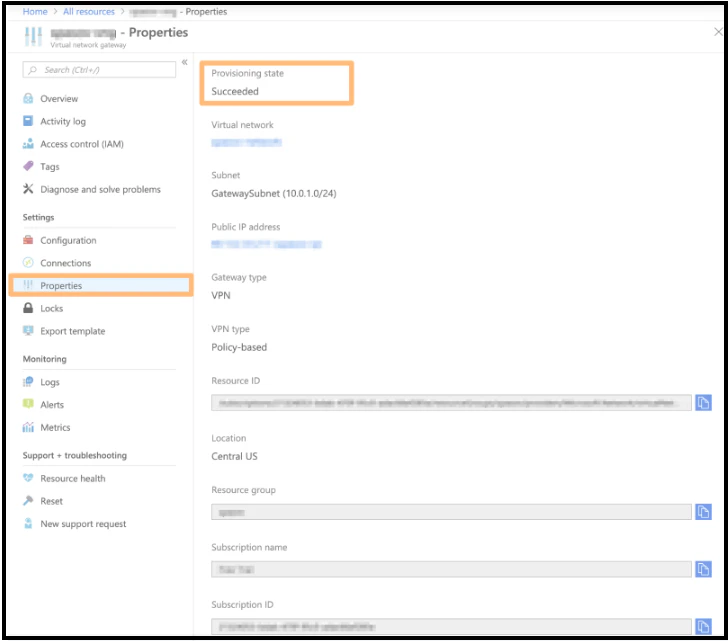Open the Reset option
The width and height of the screenshot is (728, 641).
[x=51, y=501]
